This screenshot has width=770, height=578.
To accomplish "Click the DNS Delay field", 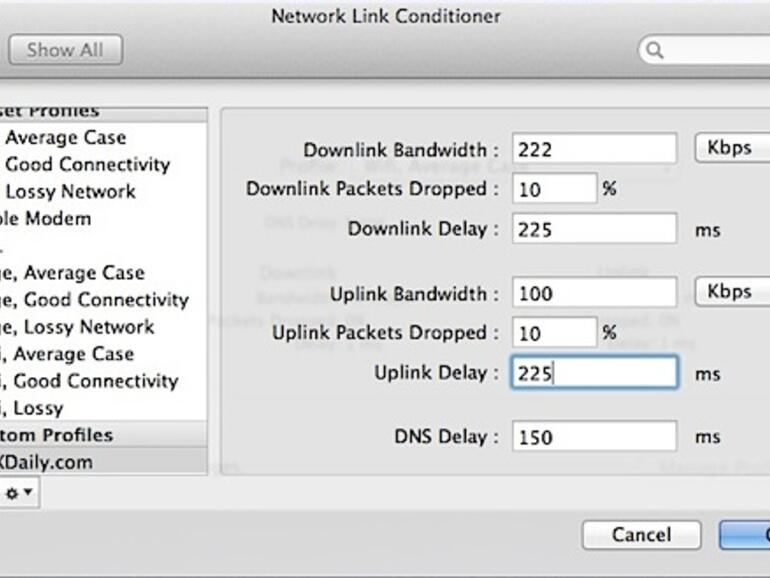I will pyautogui.click(x=594, y=437).
